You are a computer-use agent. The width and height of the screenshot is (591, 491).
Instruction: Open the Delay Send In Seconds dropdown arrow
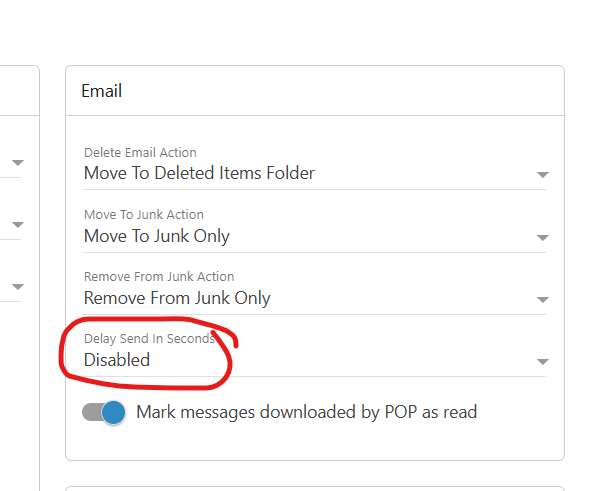[542, 362]
